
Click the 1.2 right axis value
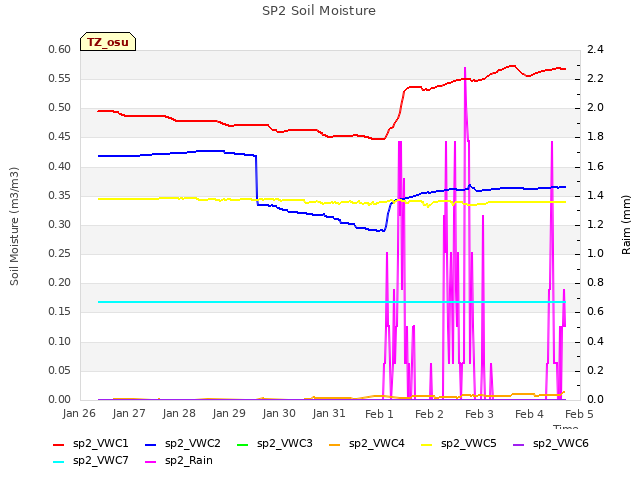(x=596, y=224)
